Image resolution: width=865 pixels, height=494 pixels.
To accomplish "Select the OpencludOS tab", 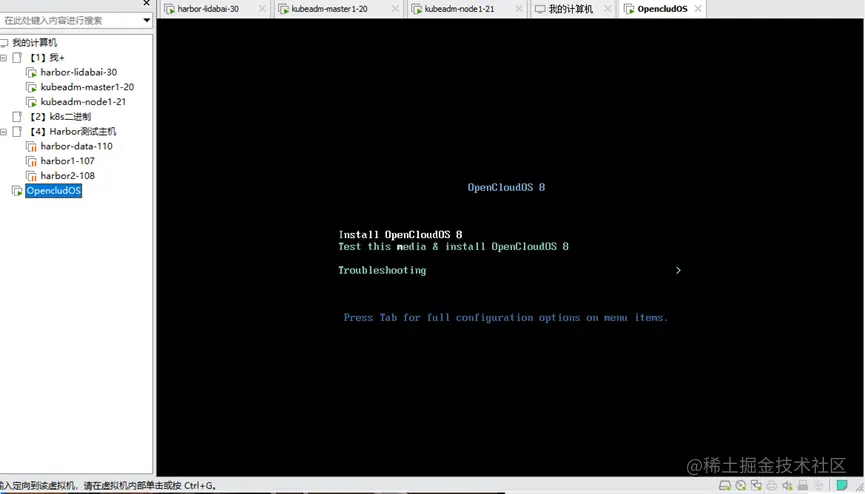I will [x=662, y=9].
